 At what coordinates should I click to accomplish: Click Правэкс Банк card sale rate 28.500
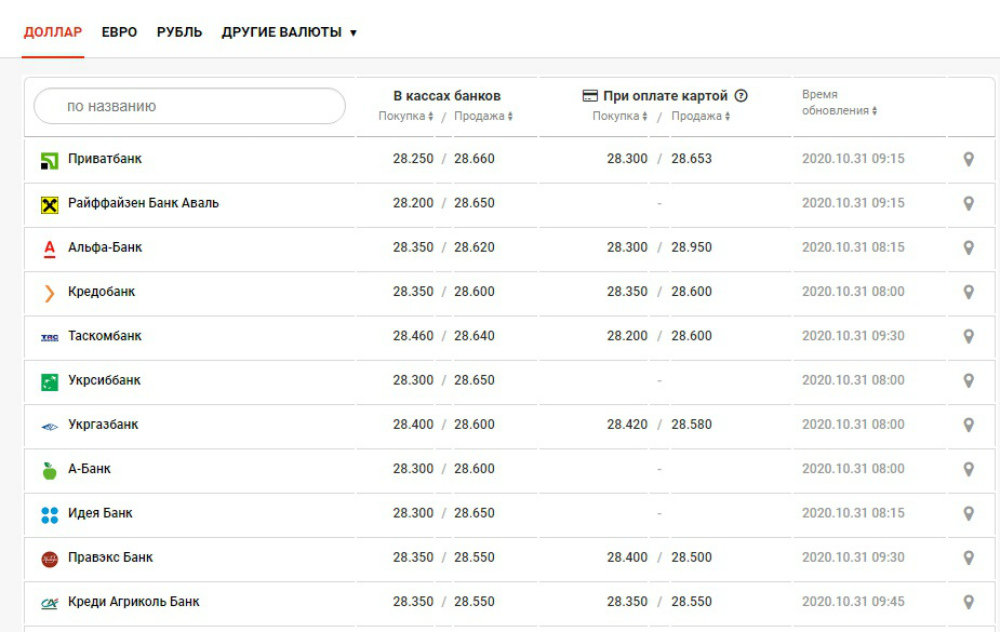(691, 557)
